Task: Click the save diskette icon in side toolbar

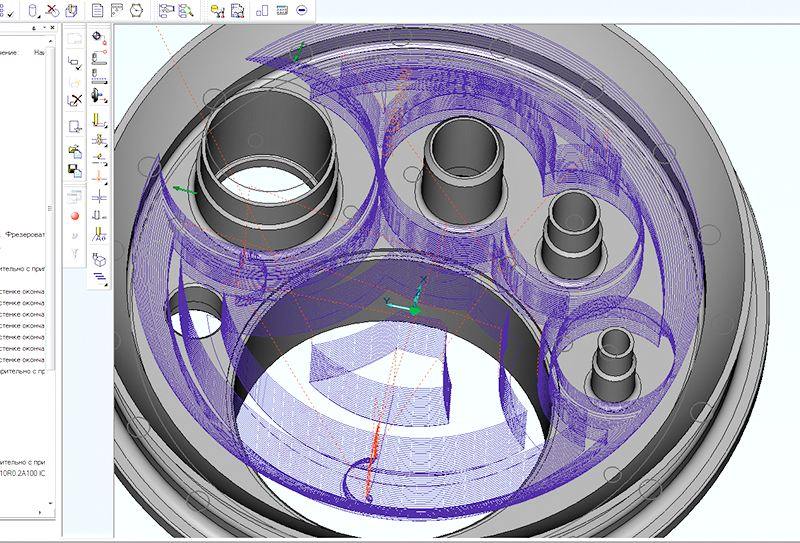Action: (75, 169)
